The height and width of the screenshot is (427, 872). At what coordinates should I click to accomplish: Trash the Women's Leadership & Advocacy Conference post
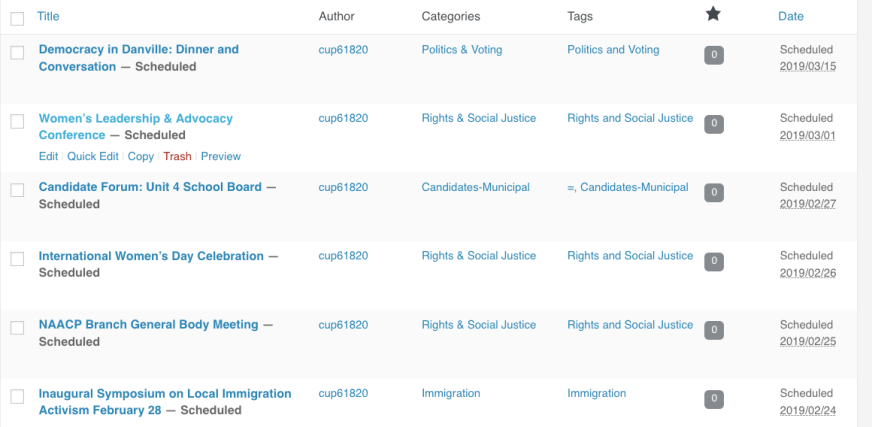point(177,156)
